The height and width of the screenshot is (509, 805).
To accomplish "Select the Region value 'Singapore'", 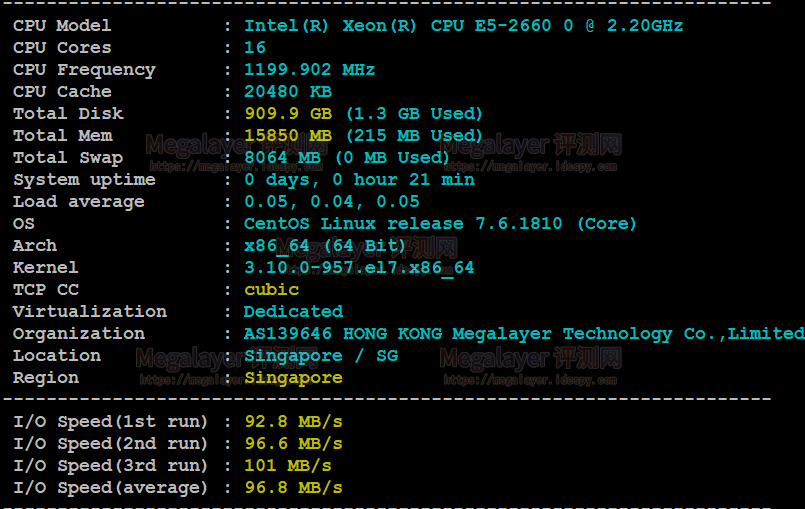I will [293, 378].
